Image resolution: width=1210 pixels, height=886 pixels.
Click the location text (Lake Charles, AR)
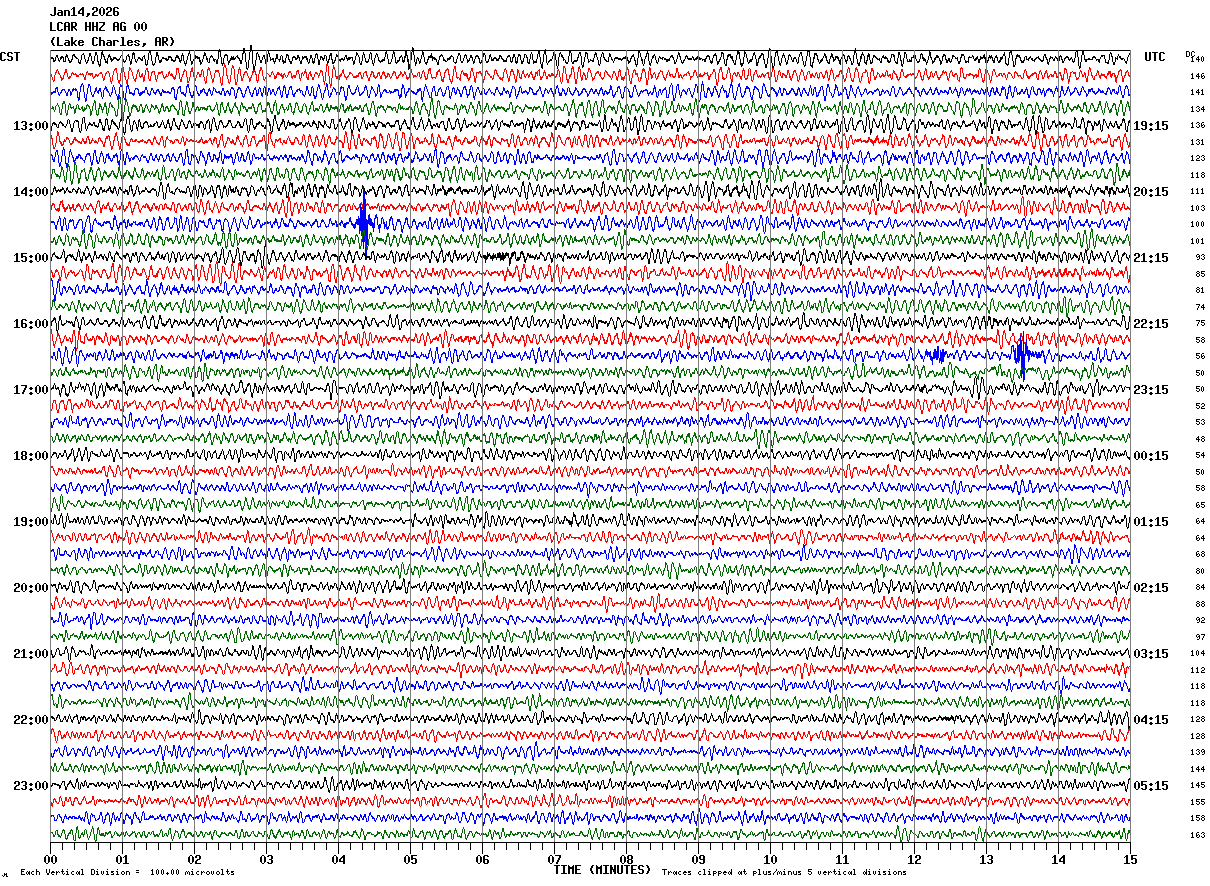(x=112, y=42)
